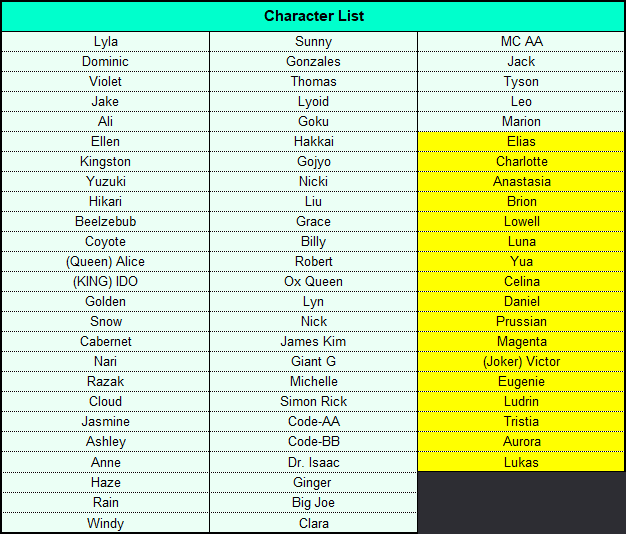Click the yellow Prussian cell
626x534 pixels.
[x=521, y=321]
